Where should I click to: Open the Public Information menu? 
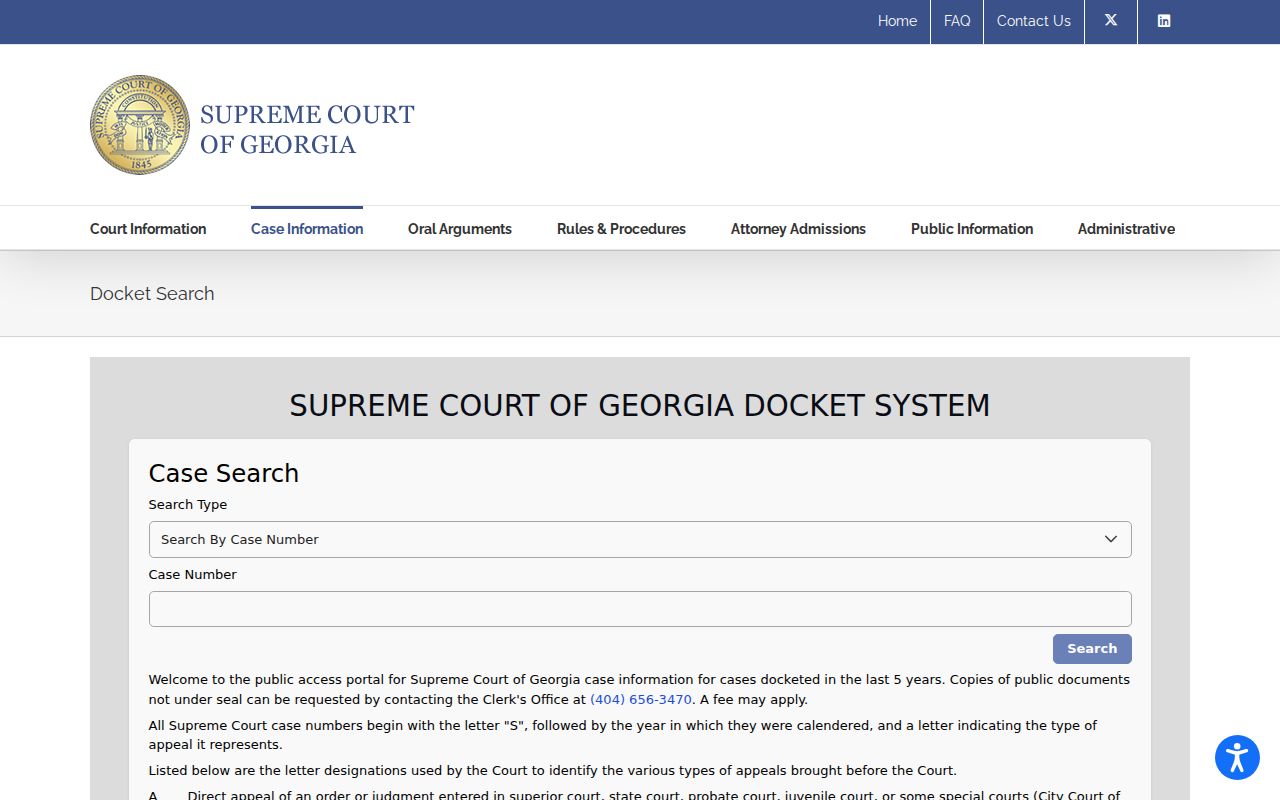pyautogui.click(x=972, y=229)
